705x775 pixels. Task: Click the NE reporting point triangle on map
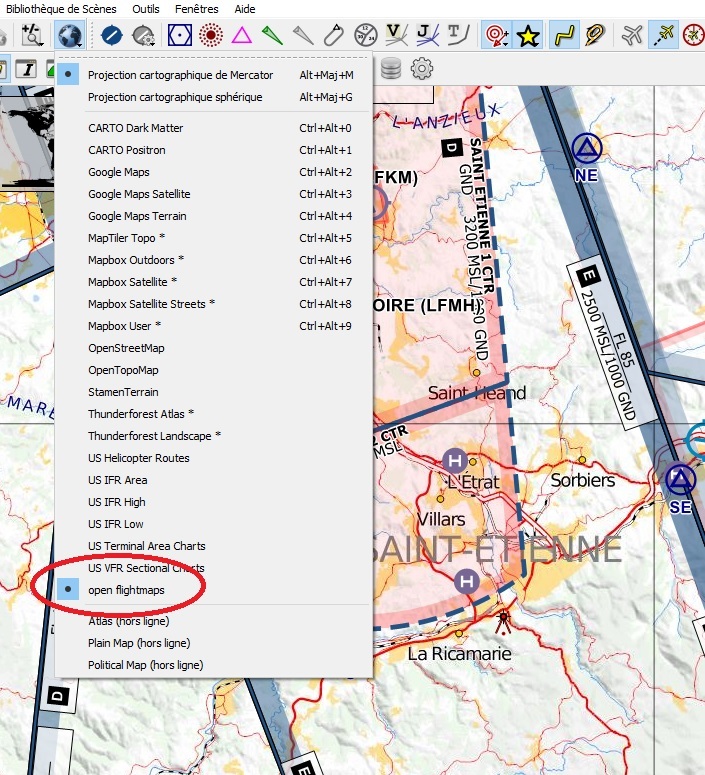tap(587, 148)
